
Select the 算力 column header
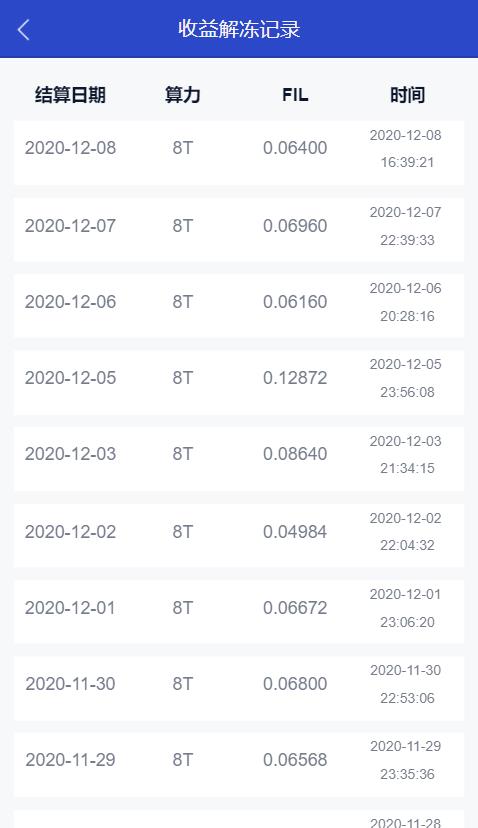(183, 95)
